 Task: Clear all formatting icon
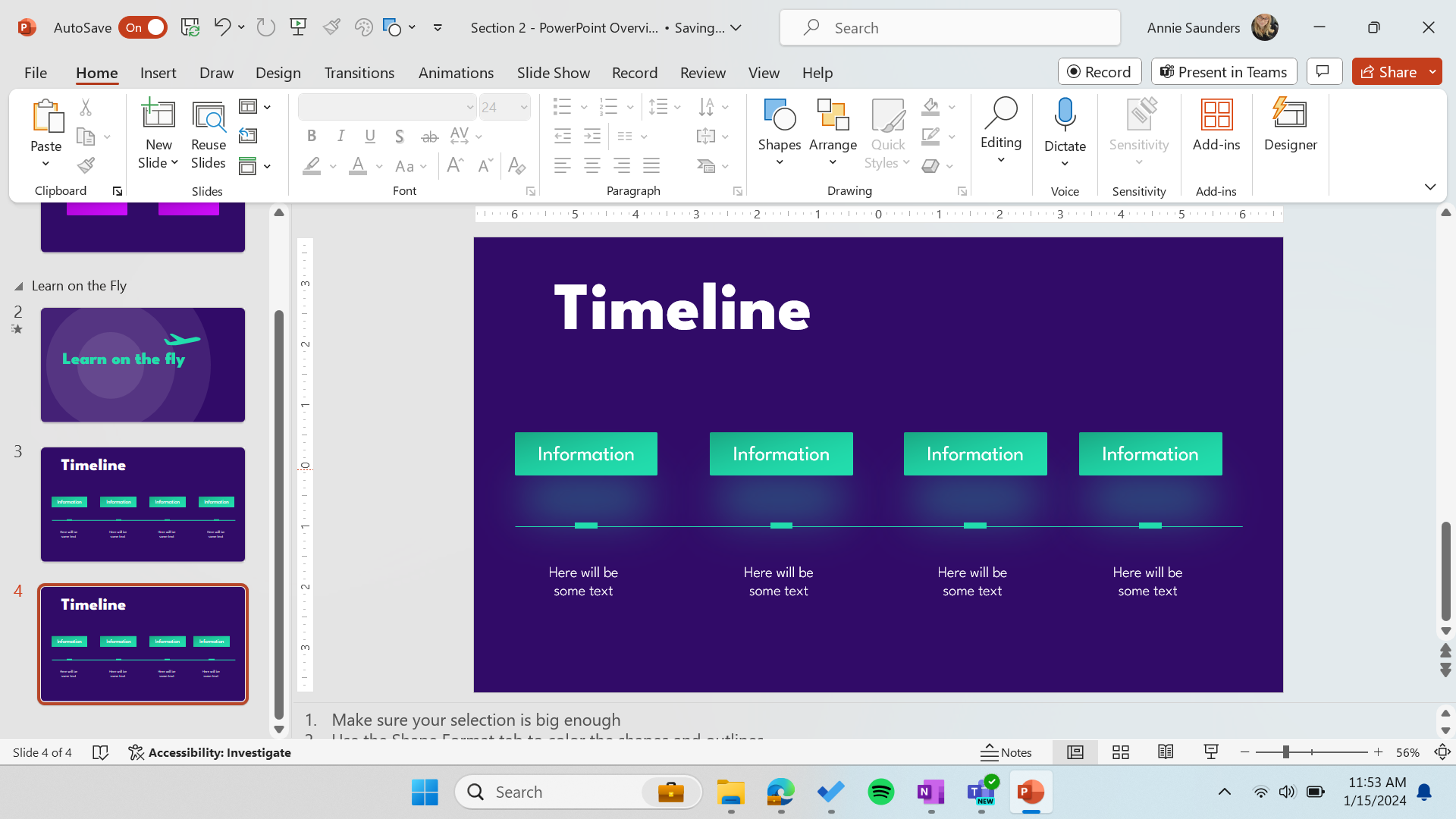[517, 165]
